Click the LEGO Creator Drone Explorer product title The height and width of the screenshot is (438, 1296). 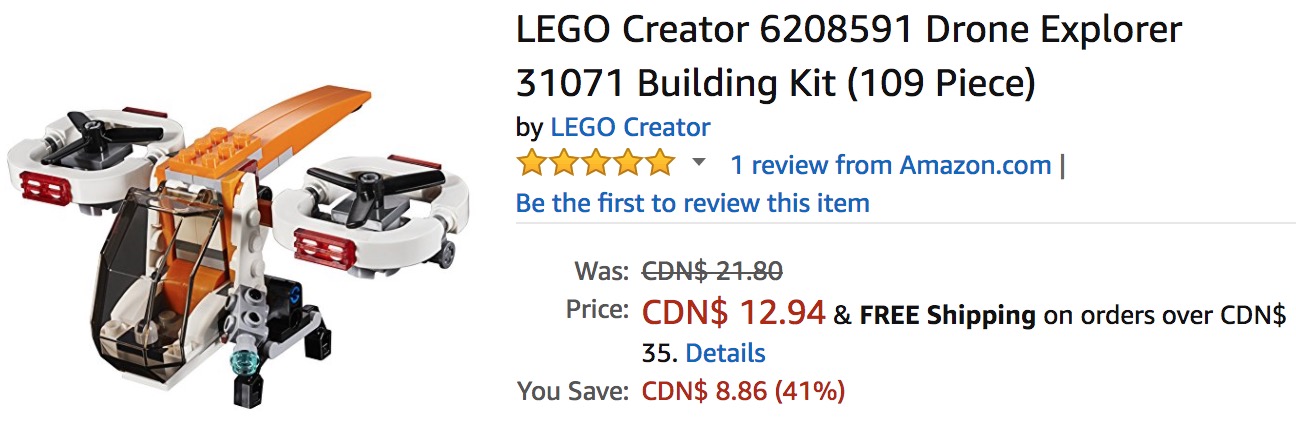click(x=848, y=57)
